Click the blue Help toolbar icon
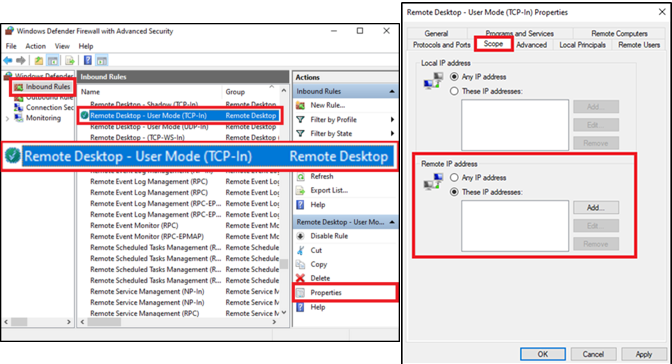Image resolution: width=672 pixels, height=364 pixels. pos(87,60)
